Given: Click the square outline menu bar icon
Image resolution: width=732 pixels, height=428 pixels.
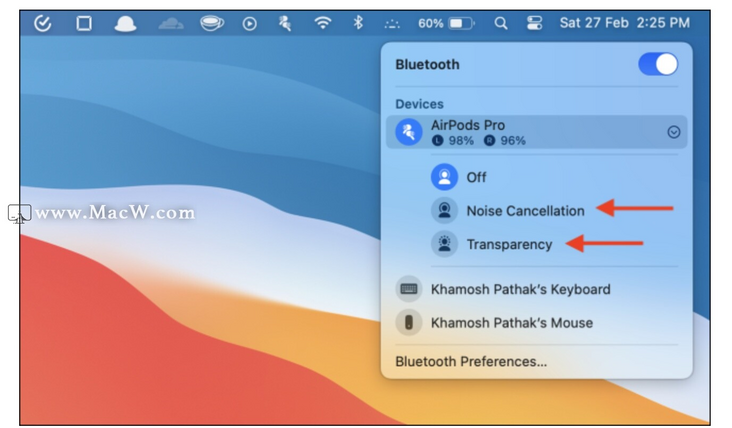Looking at the screenshot, I should (84, 23).
